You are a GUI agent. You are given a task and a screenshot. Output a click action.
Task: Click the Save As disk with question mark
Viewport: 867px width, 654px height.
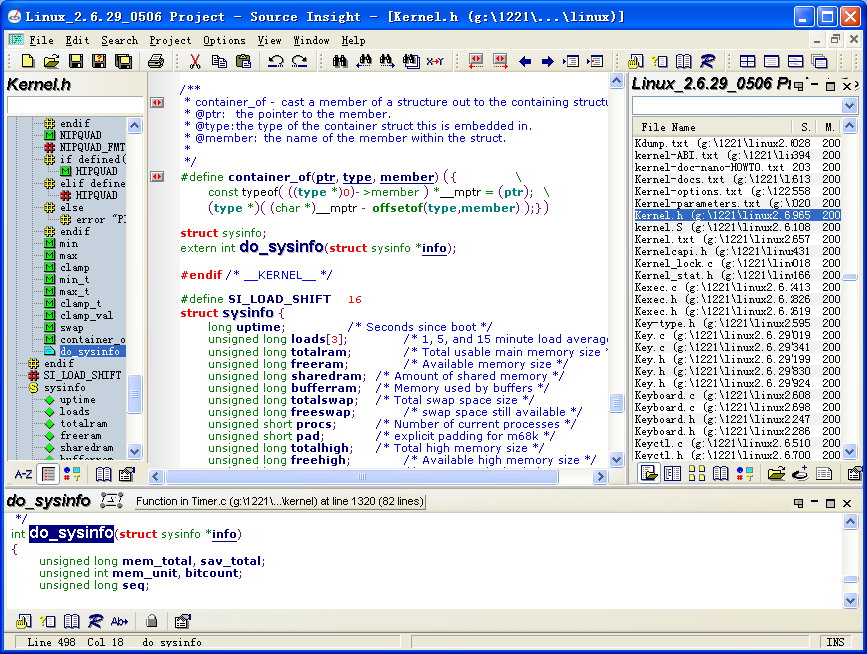coord(99,61)
